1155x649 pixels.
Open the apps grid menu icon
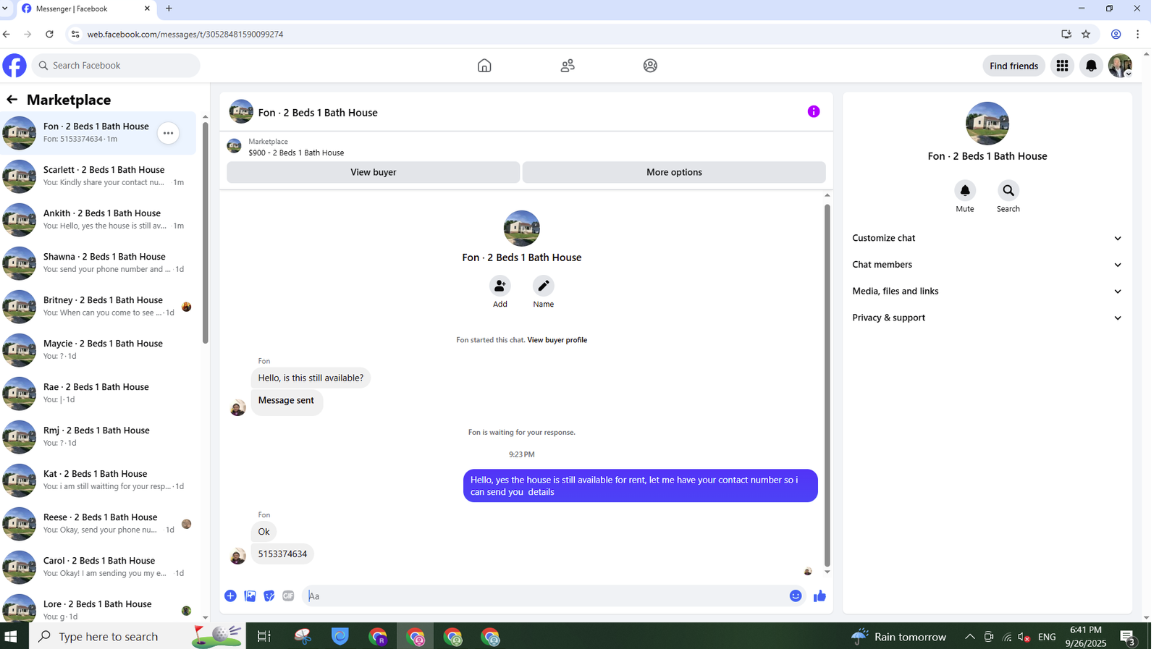pyautogui.click(x=1062, y=66)
